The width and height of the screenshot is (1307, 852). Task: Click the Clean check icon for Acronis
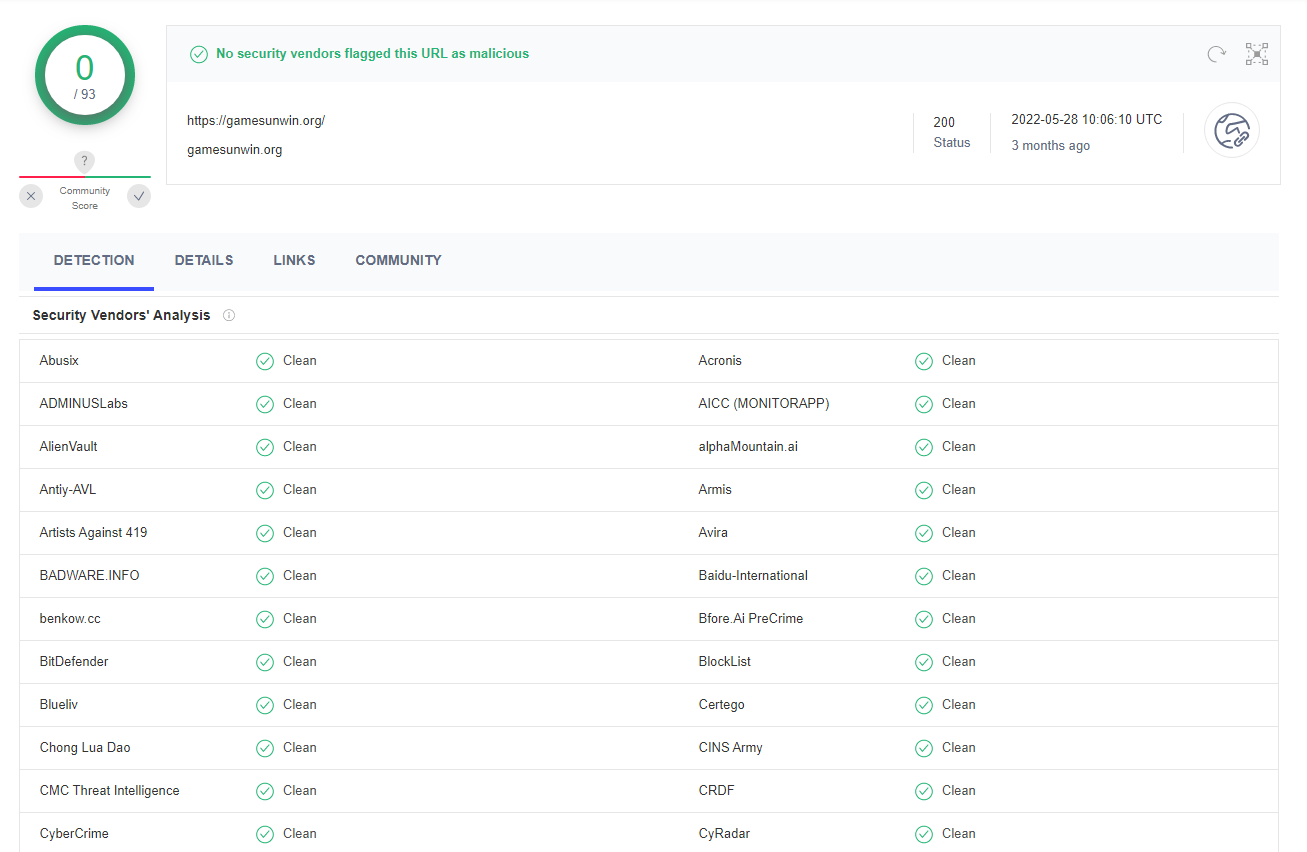coord(924,361)
